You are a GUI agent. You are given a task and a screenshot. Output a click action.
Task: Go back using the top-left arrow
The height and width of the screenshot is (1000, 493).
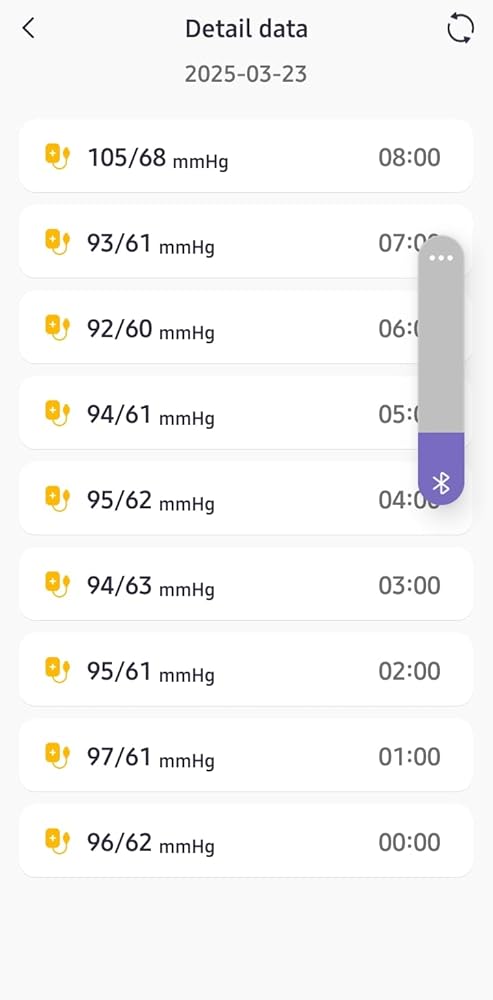pos(28,29)
